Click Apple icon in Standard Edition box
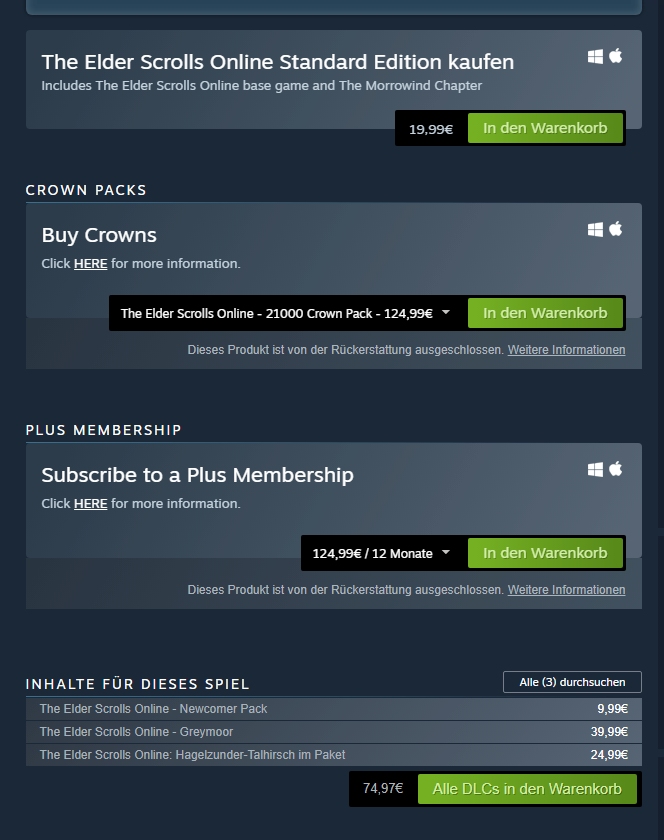 pos(616,57)
